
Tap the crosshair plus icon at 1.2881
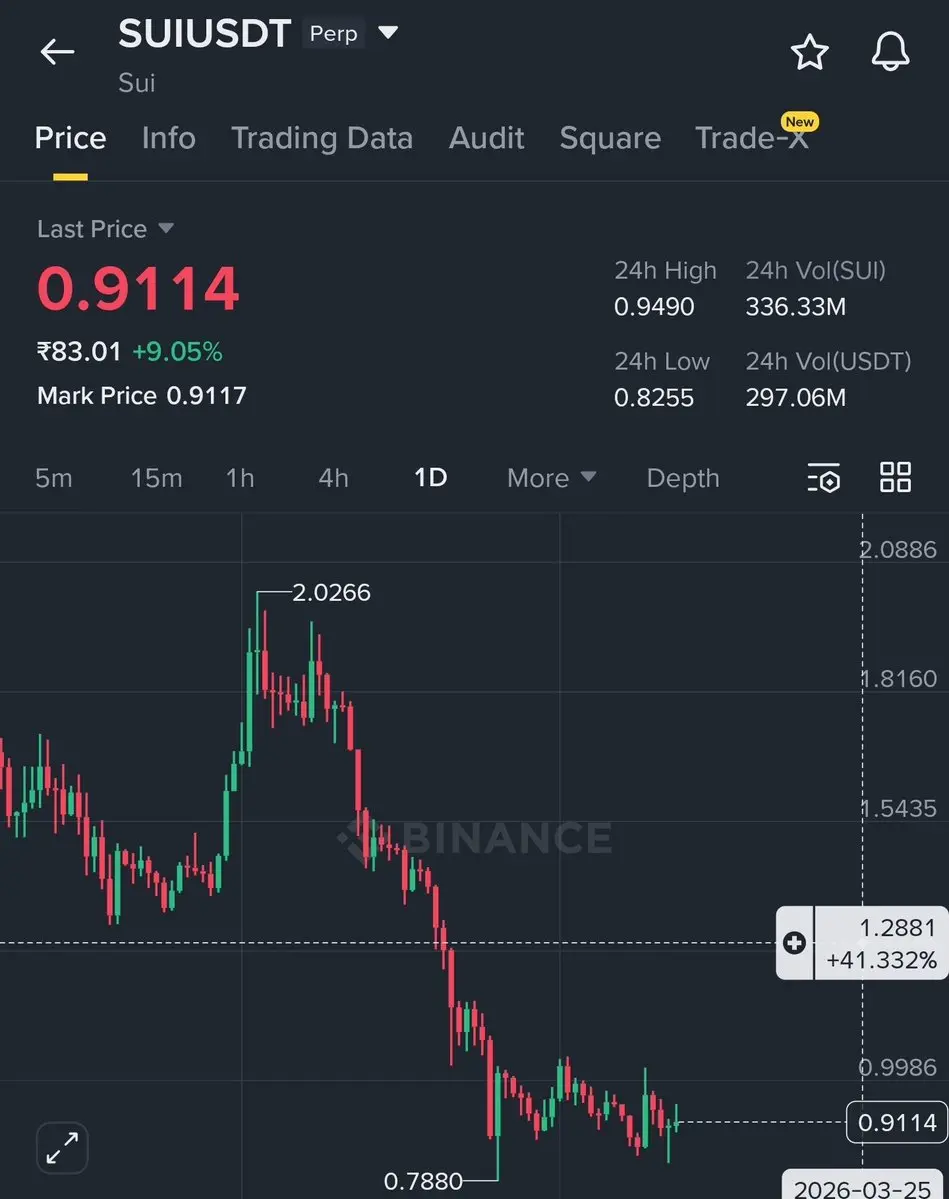coord(795,943)
